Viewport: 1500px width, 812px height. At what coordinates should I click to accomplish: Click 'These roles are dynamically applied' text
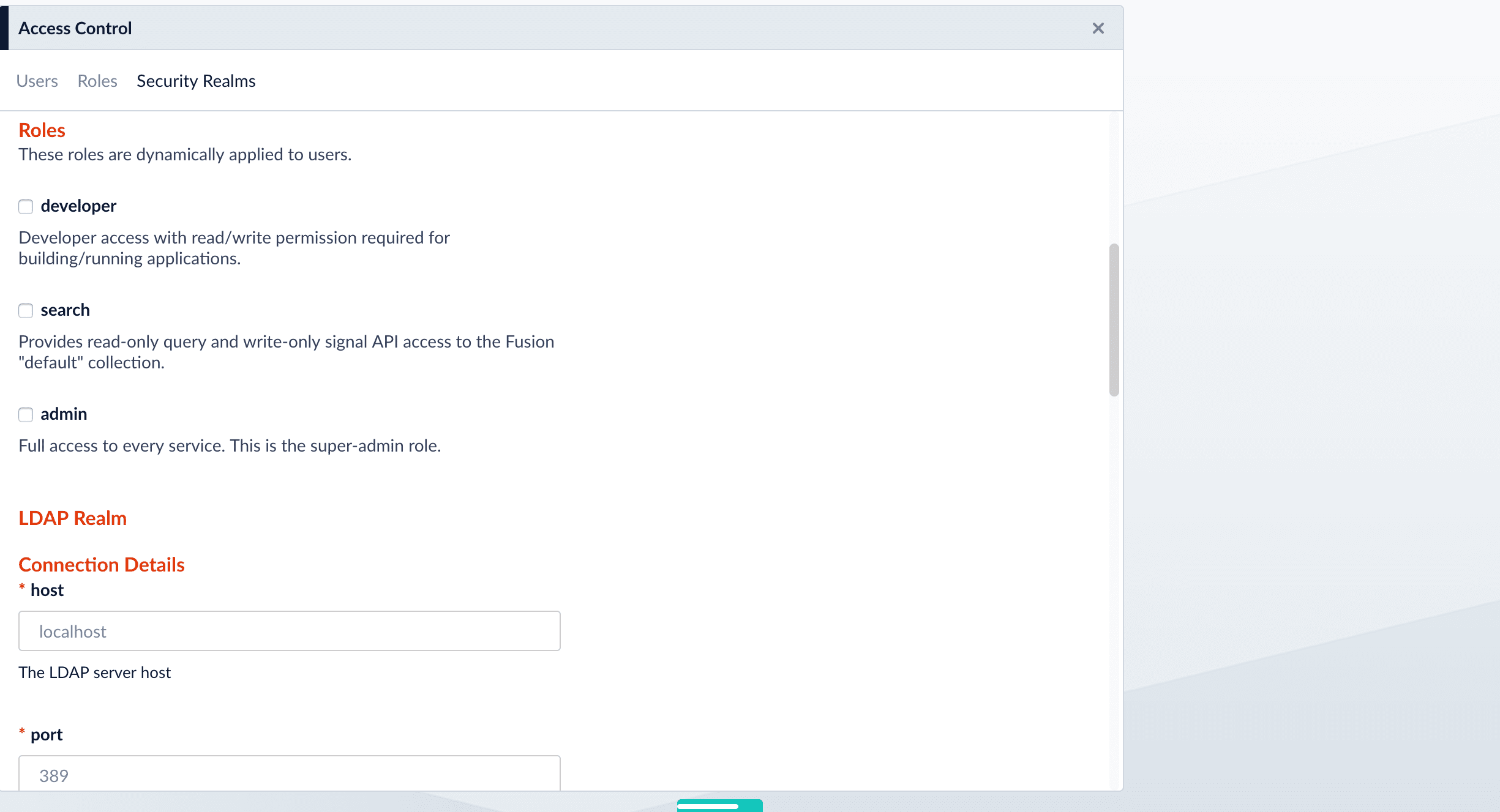point(185,155)
